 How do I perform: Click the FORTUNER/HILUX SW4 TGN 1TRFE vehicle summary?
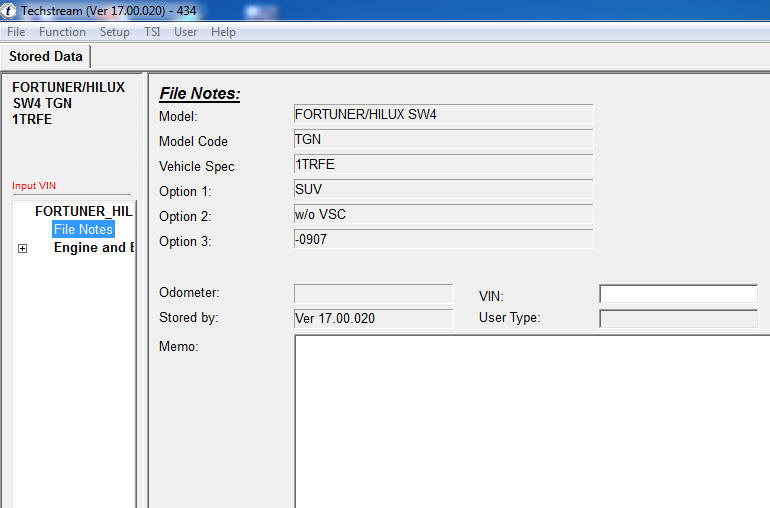(68, 103)
